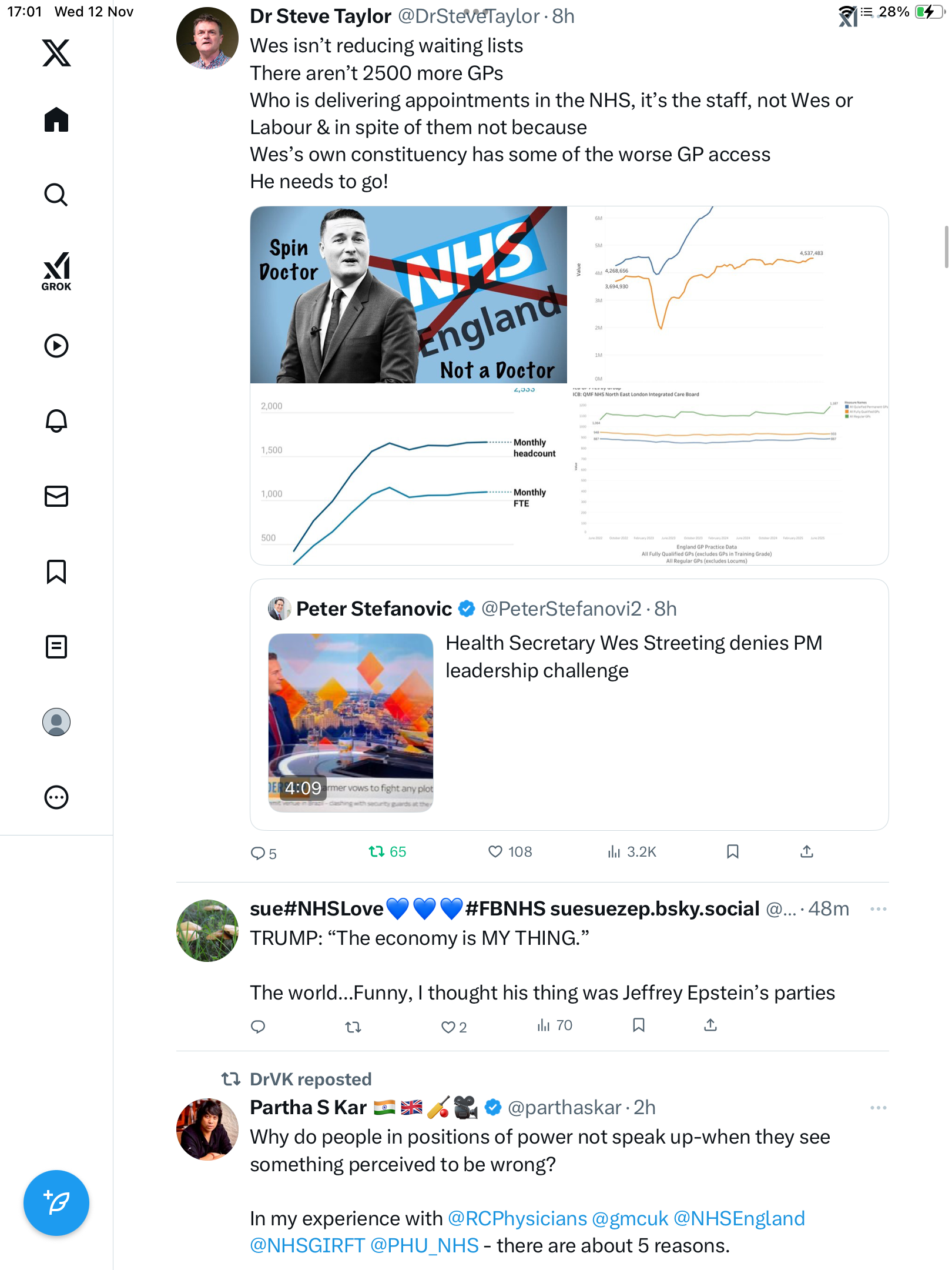Viewport: 952px width, 1270px height.
Task: Open more options on Partha S Kar post
Action: click(x=878, y=1108)
